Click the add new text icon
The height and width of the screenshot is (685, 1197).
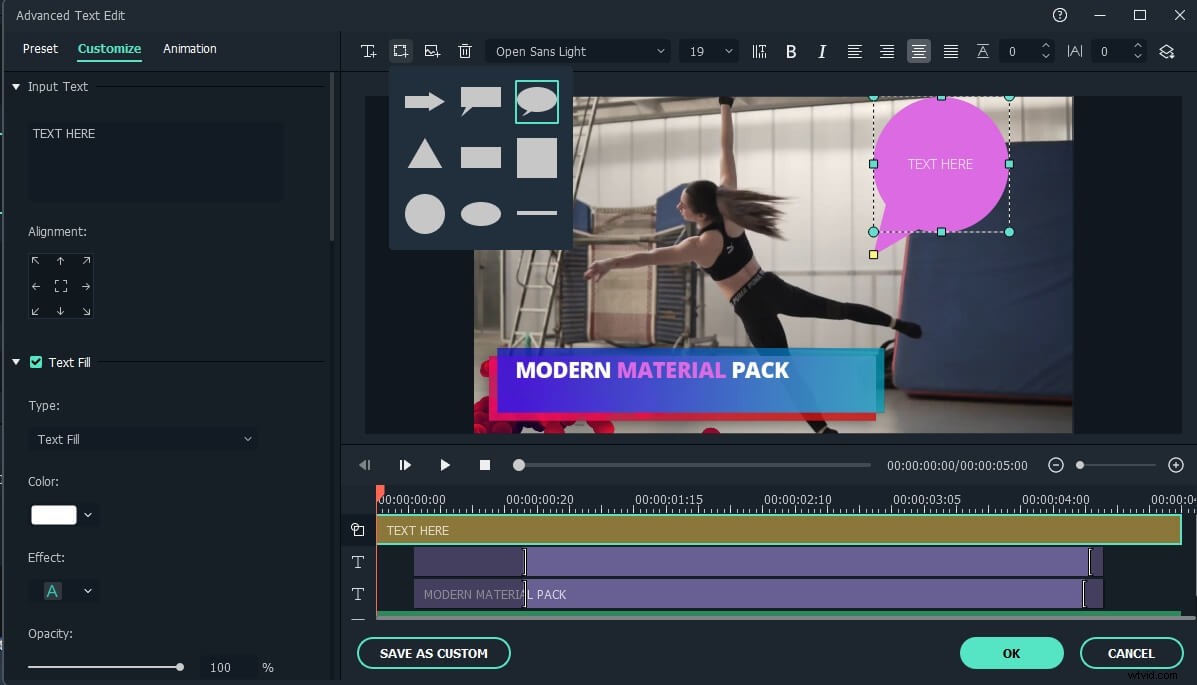[368, 51]
